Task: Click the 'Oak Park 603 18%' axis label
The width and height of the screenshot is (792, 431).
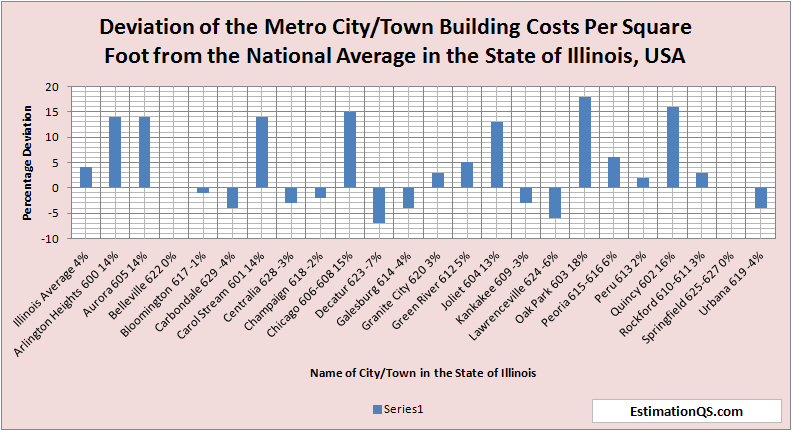Action: pyautogui.click(x=552, y=288)
